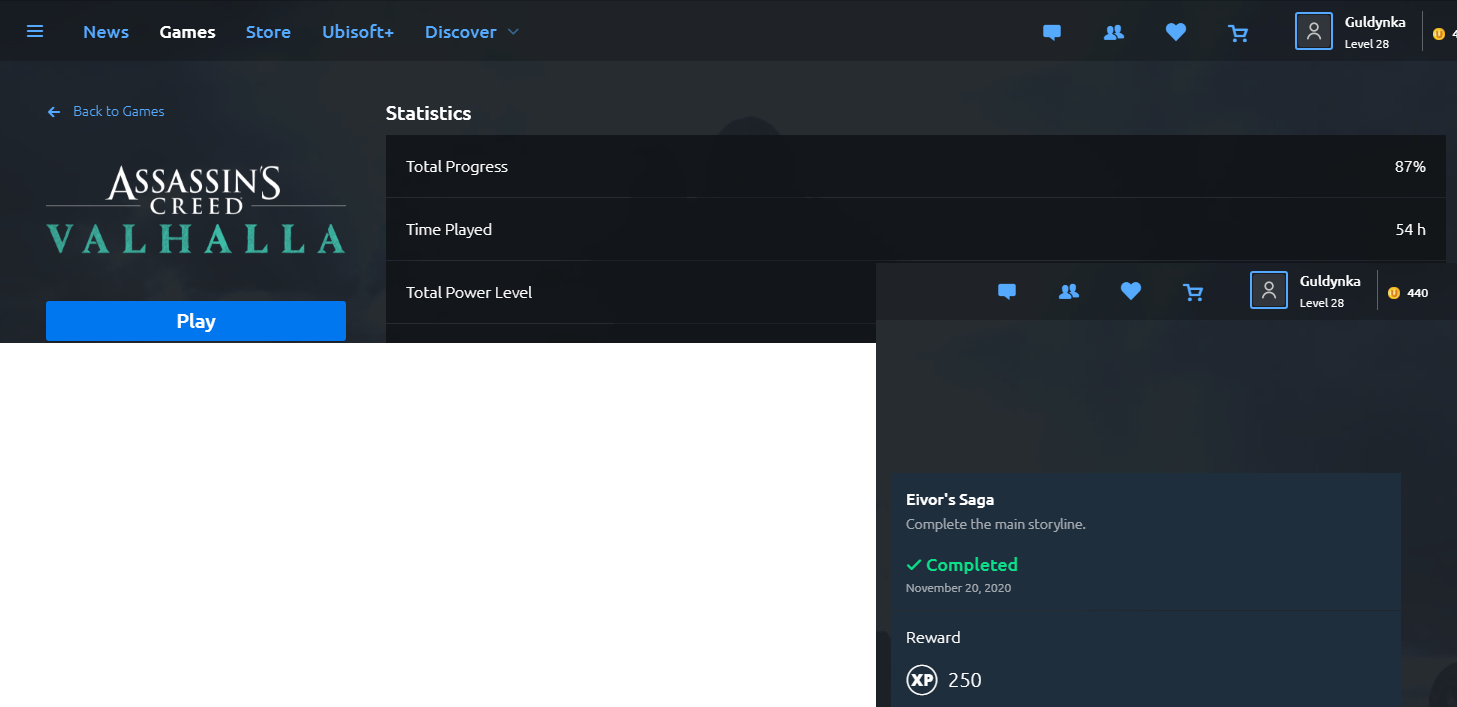Click 'Complete the main storyline.' text
Image resolution: width=1457 pixels, height=707 pixels.
996,524
